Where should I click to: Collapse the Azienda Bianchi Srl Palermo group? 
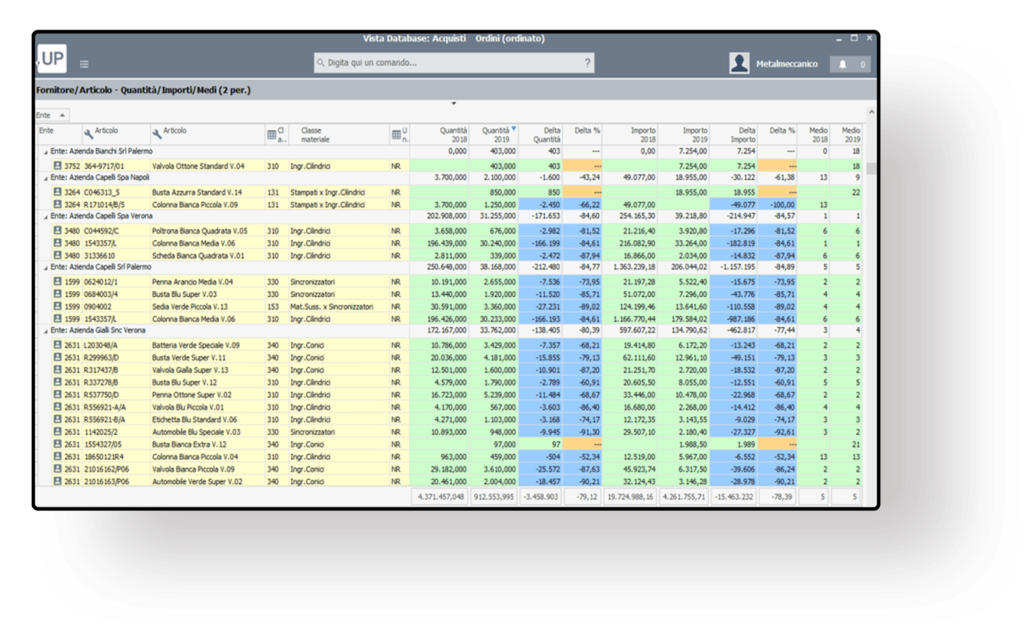(43, 152)
